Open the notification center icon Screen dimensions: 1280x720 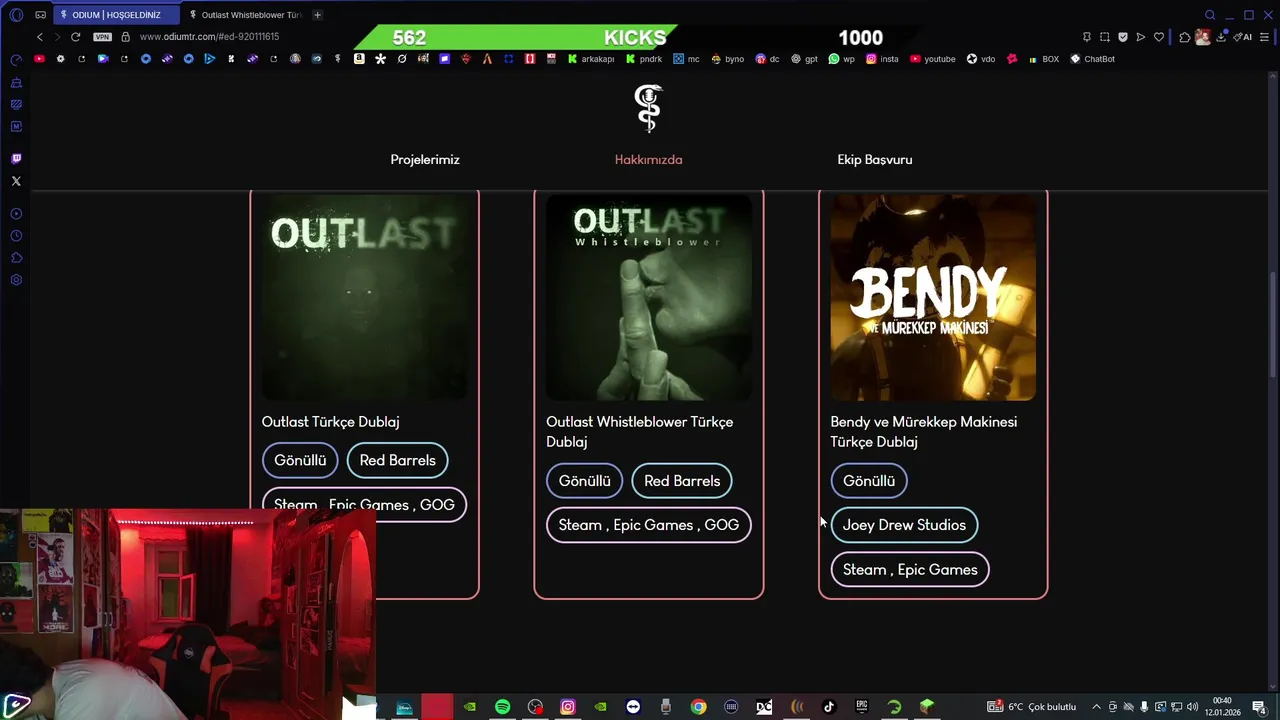(x=1259, y=707)
